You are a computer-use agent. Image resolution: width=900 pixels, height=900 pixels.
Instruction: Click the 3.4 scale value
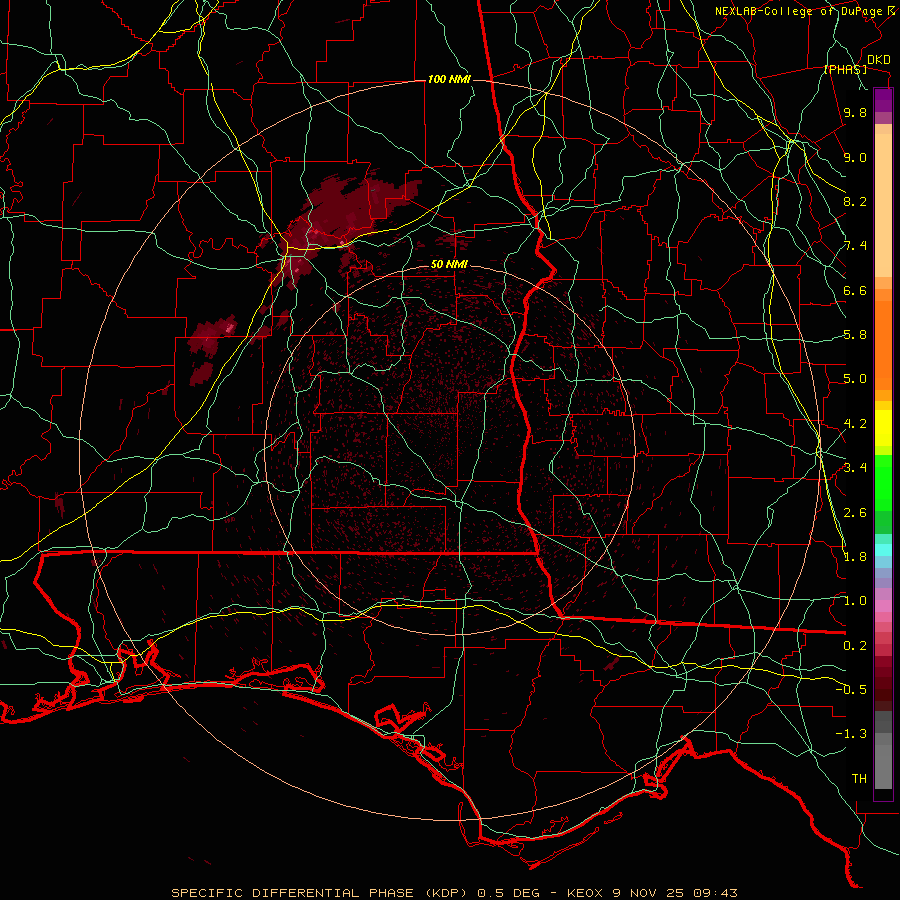point(855,468)
